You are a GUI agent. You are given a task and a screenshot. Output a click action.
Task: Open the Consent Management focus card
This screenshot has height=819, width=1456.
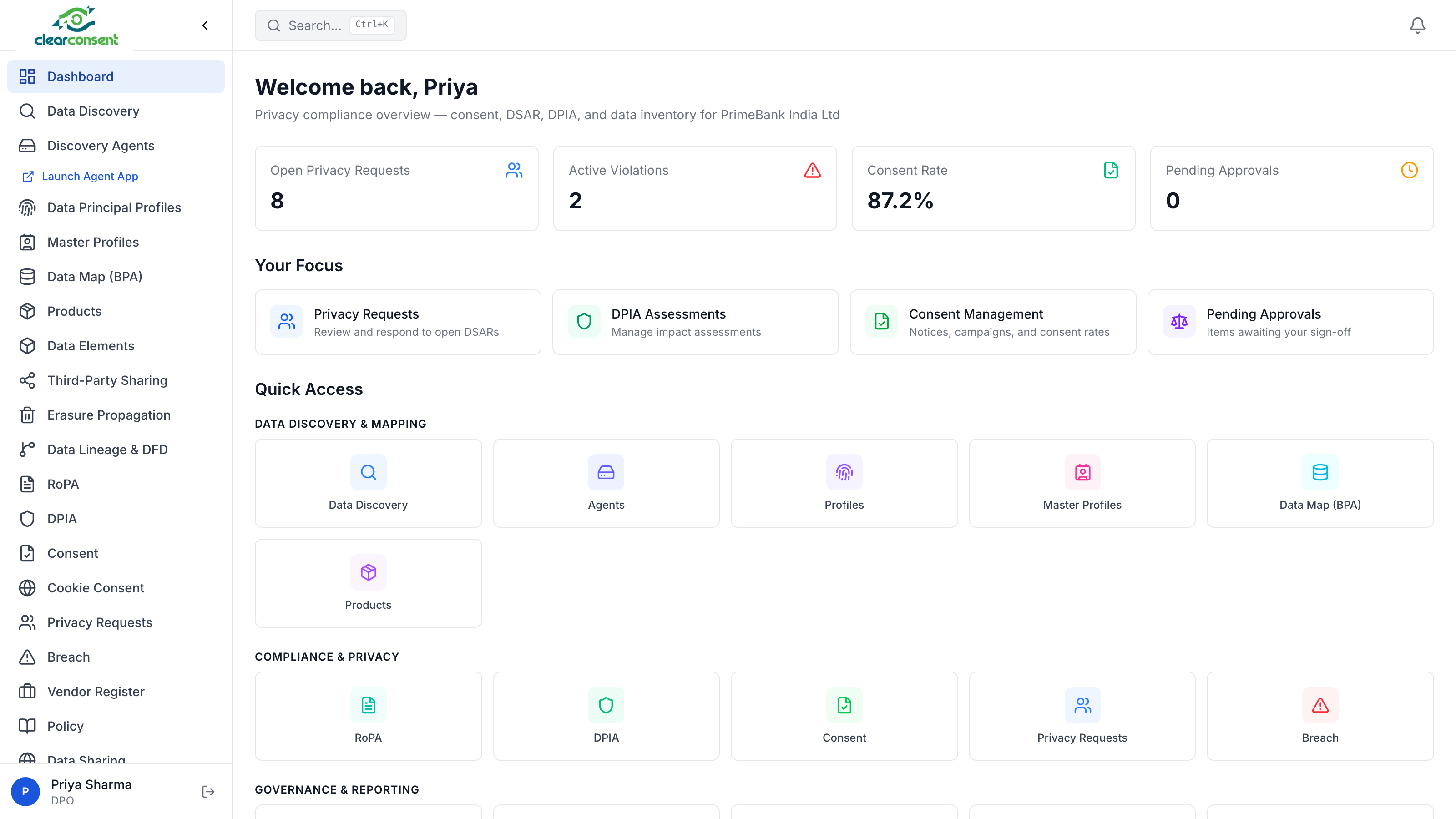(x=993, y=322)
